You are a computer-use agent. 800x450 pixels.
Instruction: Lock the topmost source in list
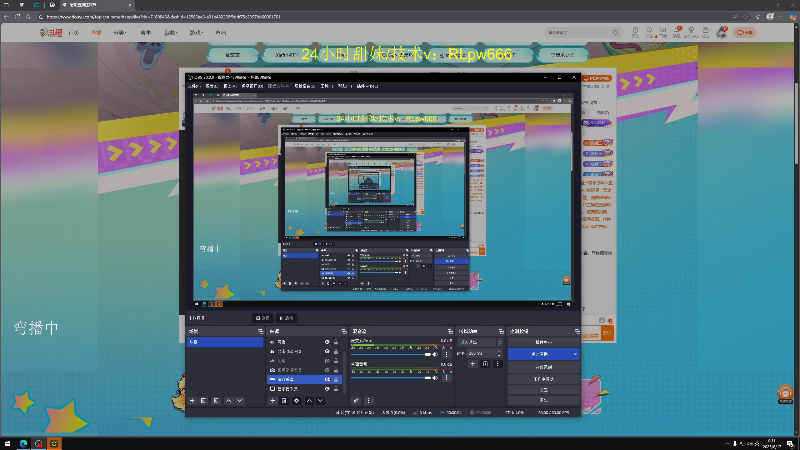[x=336, y=342]
